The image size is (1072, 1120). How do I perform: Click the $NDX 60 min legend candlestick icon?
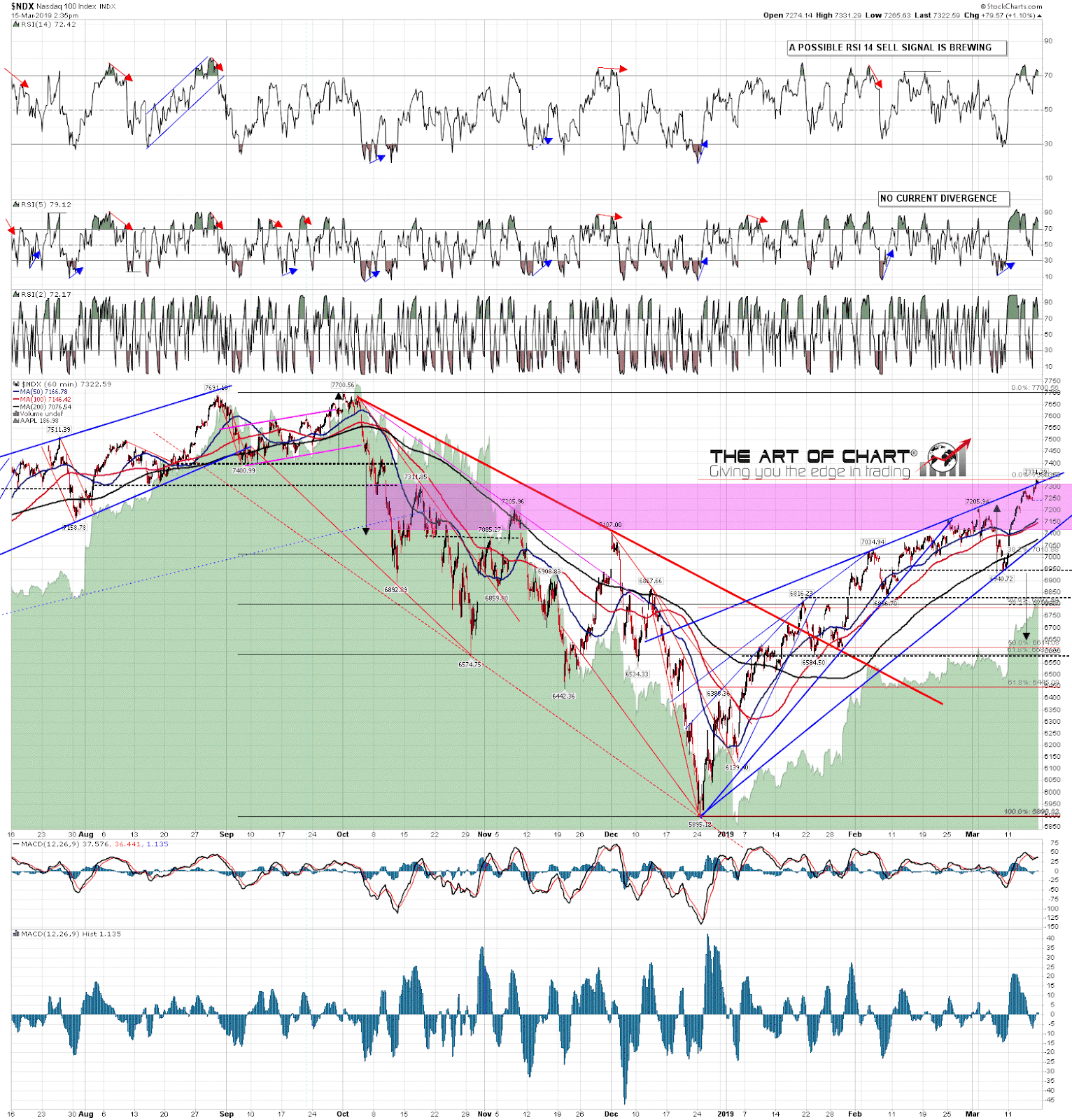tap(16, 384)
